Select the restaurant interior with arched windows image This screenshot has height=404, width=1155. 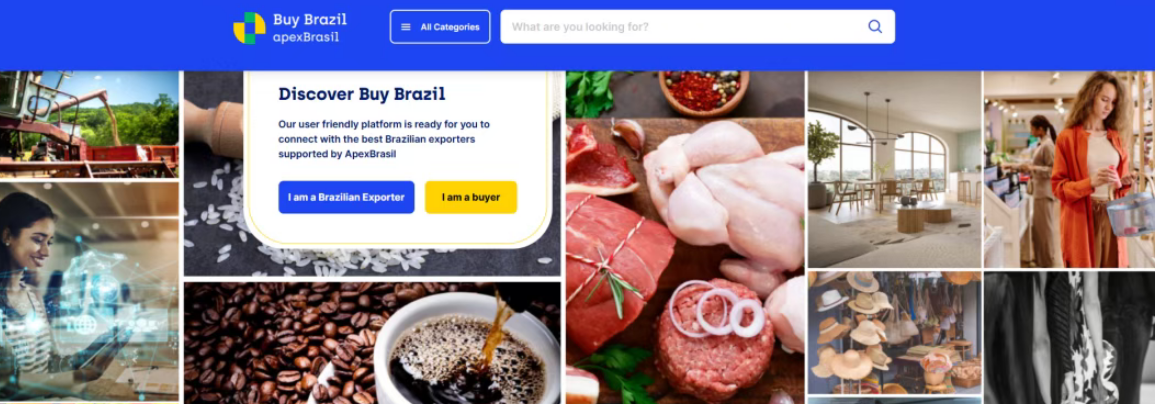click(x=894, y=169)
